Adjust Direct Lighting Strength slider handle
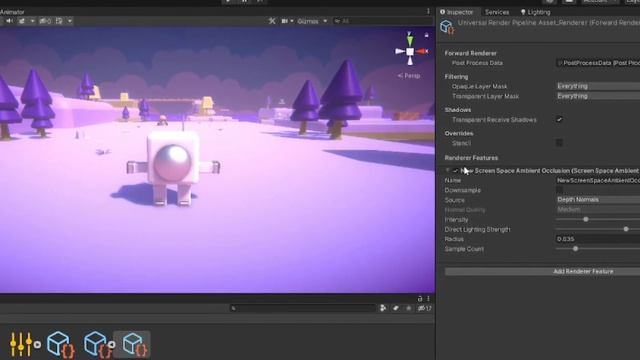The height and width of the screenshot is (360, 640). [626, 229]
